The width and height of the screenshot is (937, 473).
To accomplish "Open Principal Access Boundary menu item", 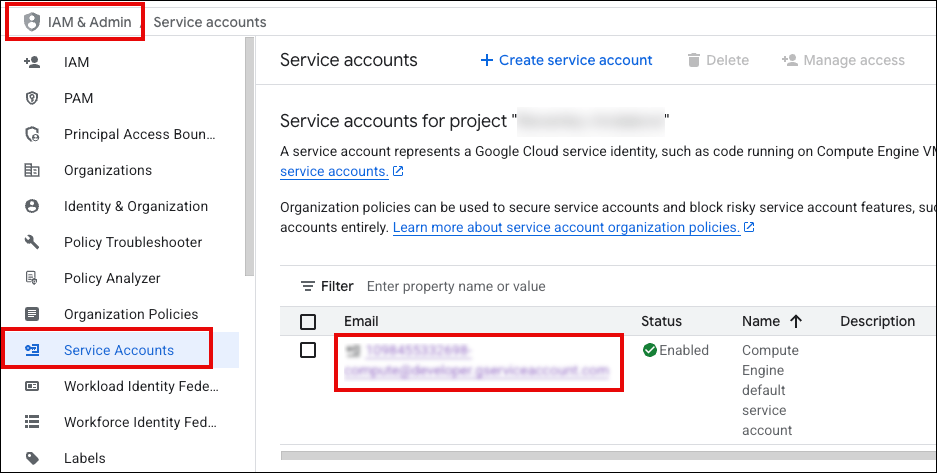I will point(140,134).
